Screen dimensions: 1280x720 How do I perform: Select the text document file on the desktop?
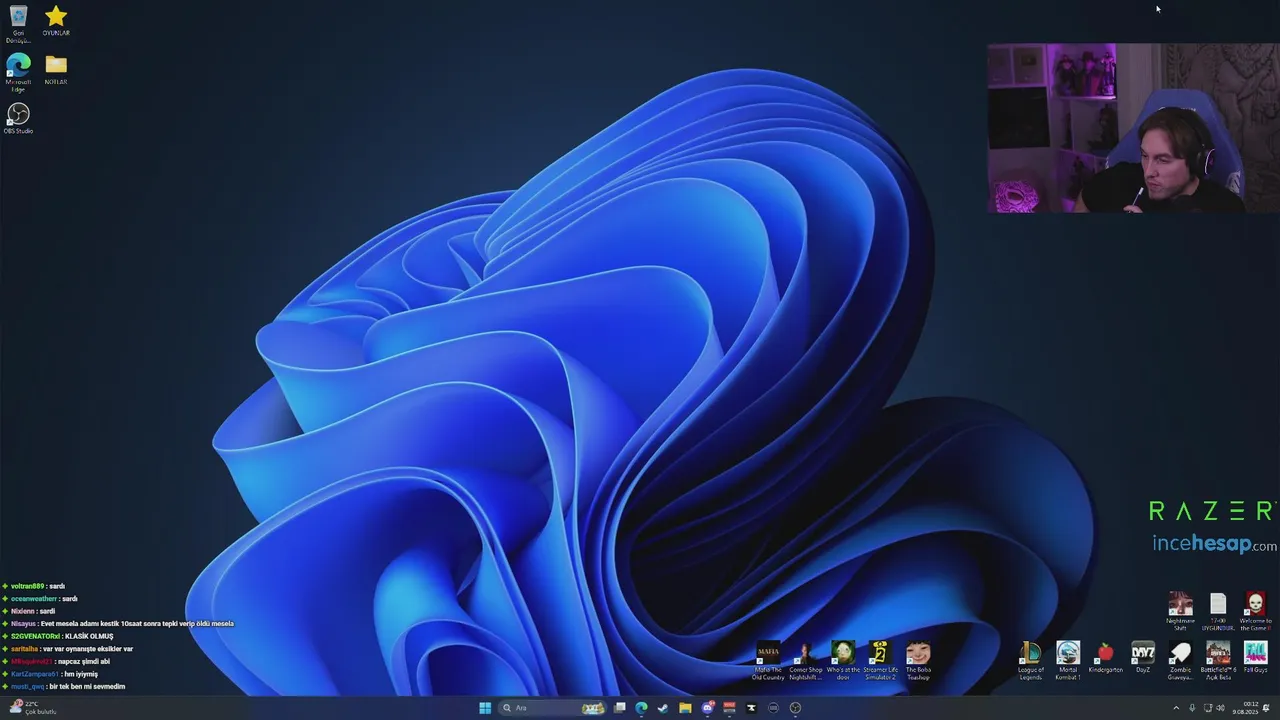(x=1218, y=611)
